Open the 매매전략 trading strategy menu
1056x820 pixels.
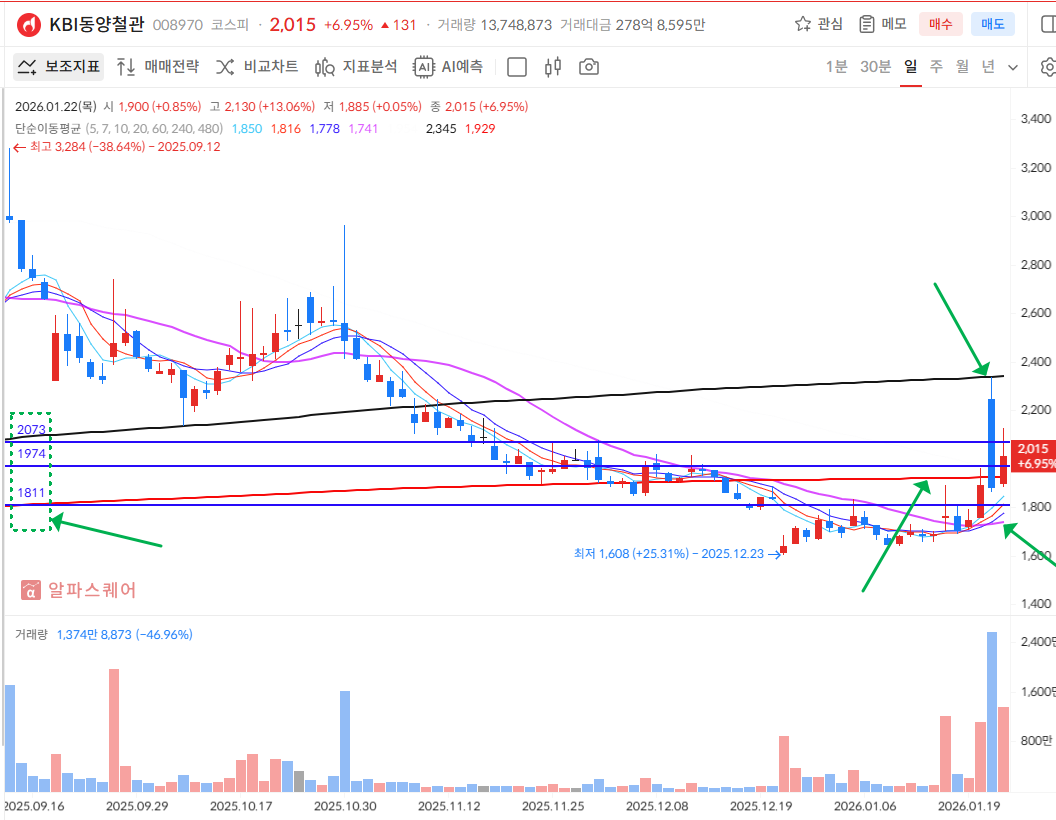coord(157,67)
